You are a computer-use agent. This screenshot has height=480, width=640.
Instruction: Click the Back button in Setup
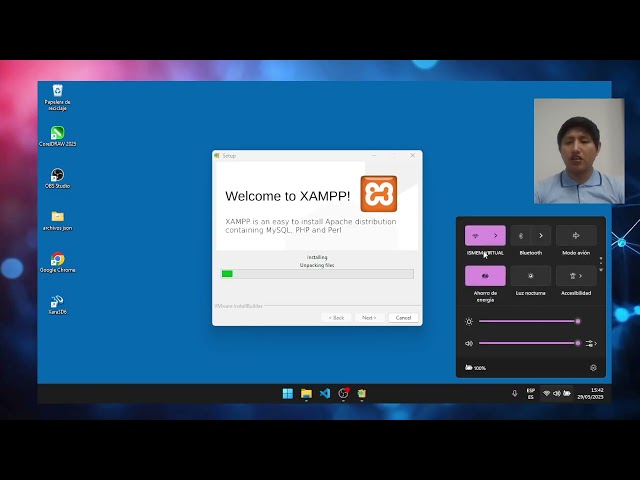tap(336, 318)
